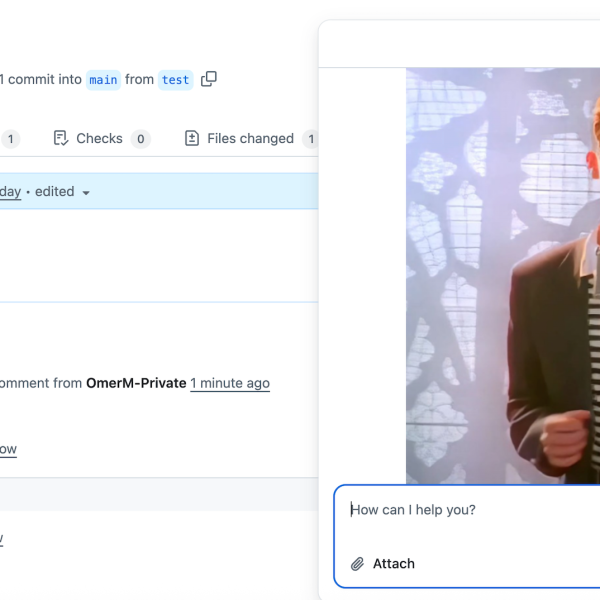
Task: Click the count badge left of Checks
Action: [10, 139]
